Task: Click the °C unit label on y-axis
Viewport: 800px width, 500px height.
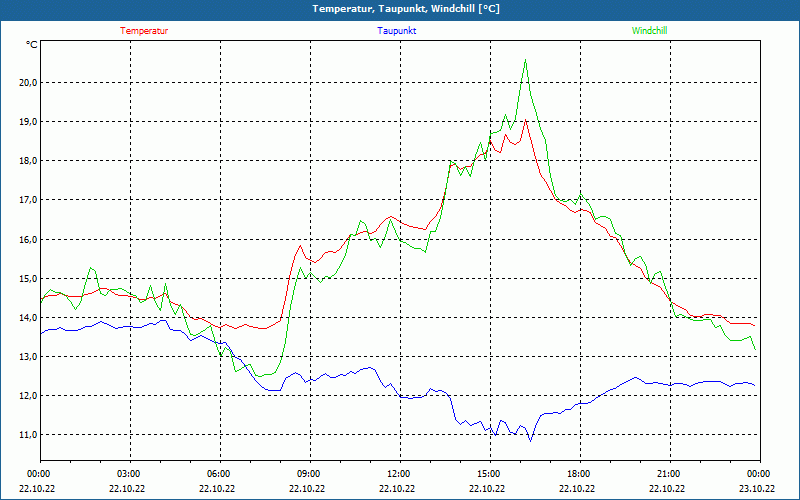Action: pyautogui.click(x=32, y=45)
